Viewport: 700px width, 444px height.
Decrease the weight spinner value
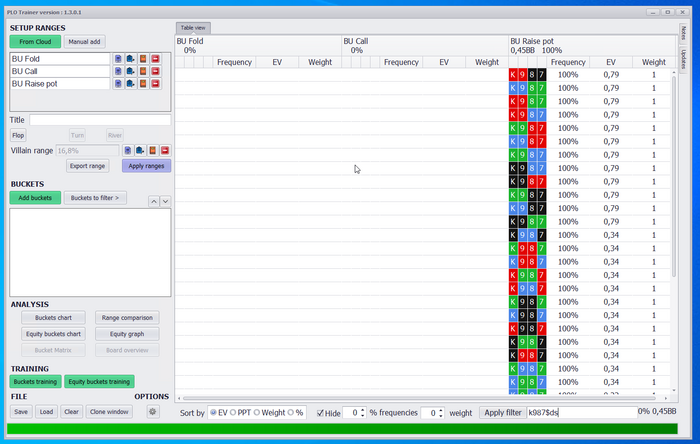[441, 415]
